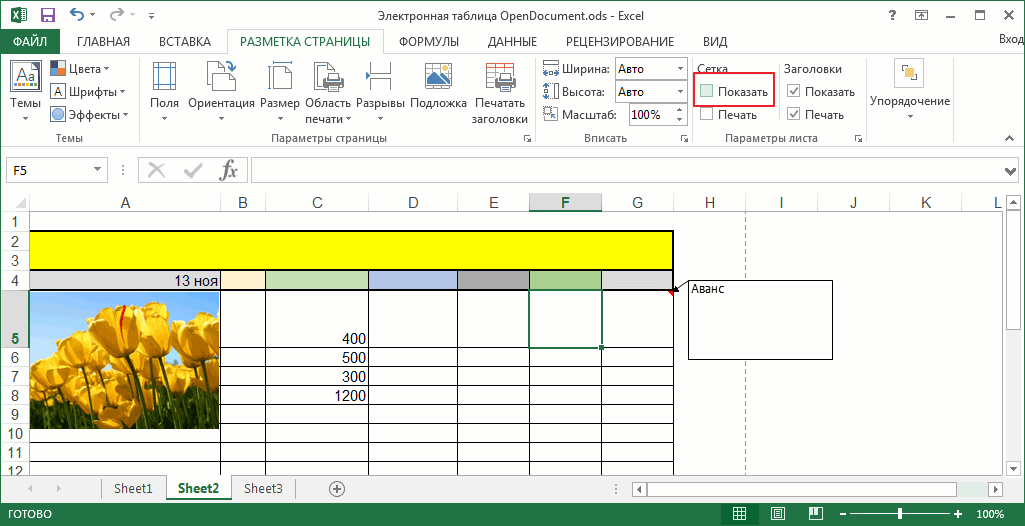
Task: Open the Sheet3 worksheet tab
Action: (263, 489)
